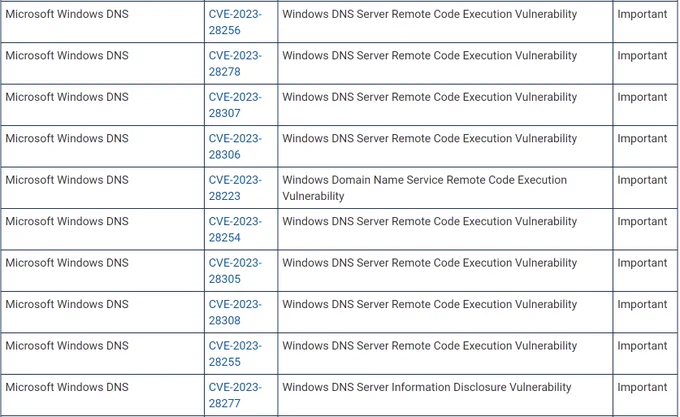Open the CVE-2023-28307 link
Image resolution: width=680 pixels, height=417 pixels.
[235, 105]
